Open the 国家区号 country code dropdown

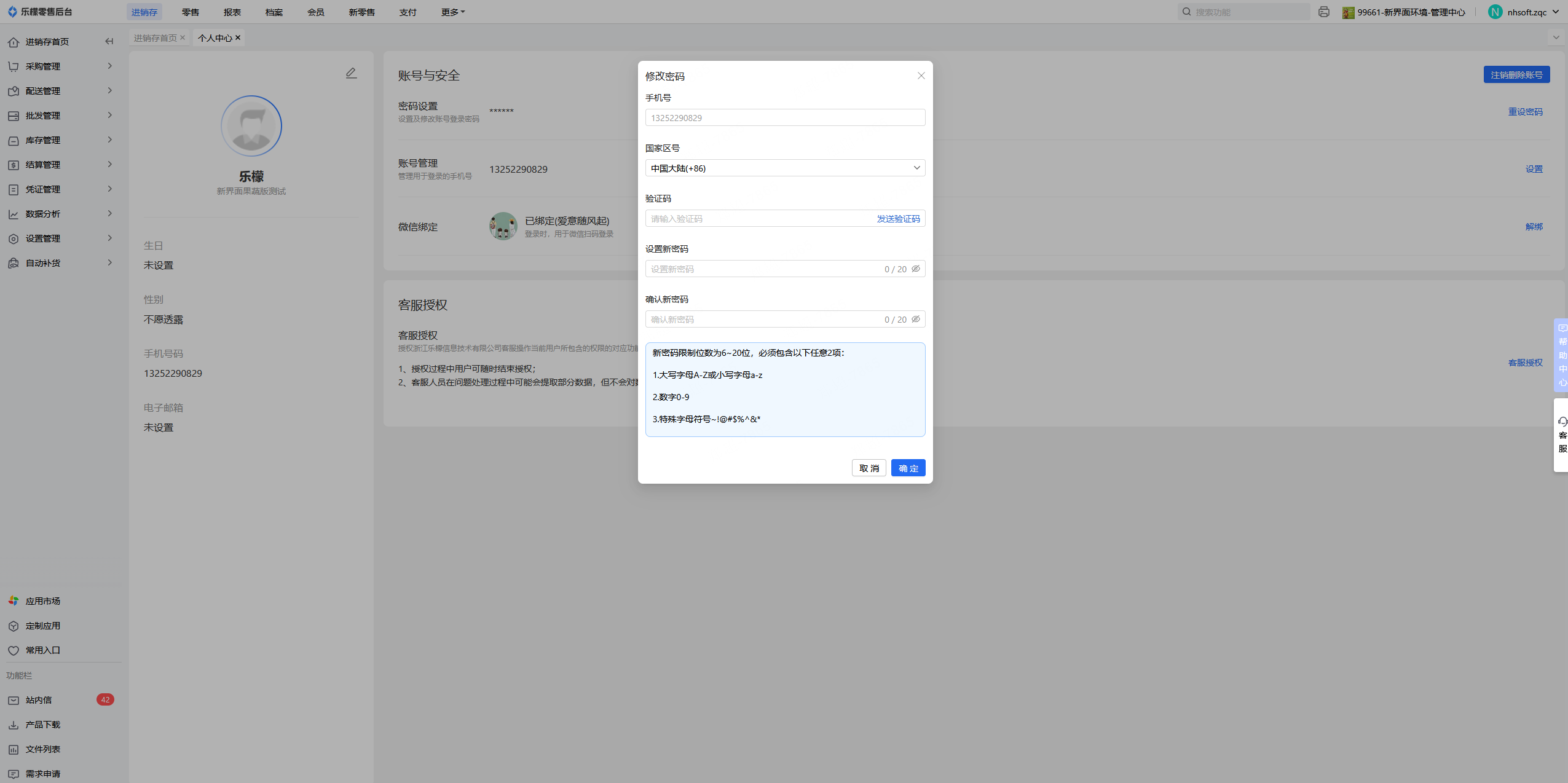(x=785, y=168)
